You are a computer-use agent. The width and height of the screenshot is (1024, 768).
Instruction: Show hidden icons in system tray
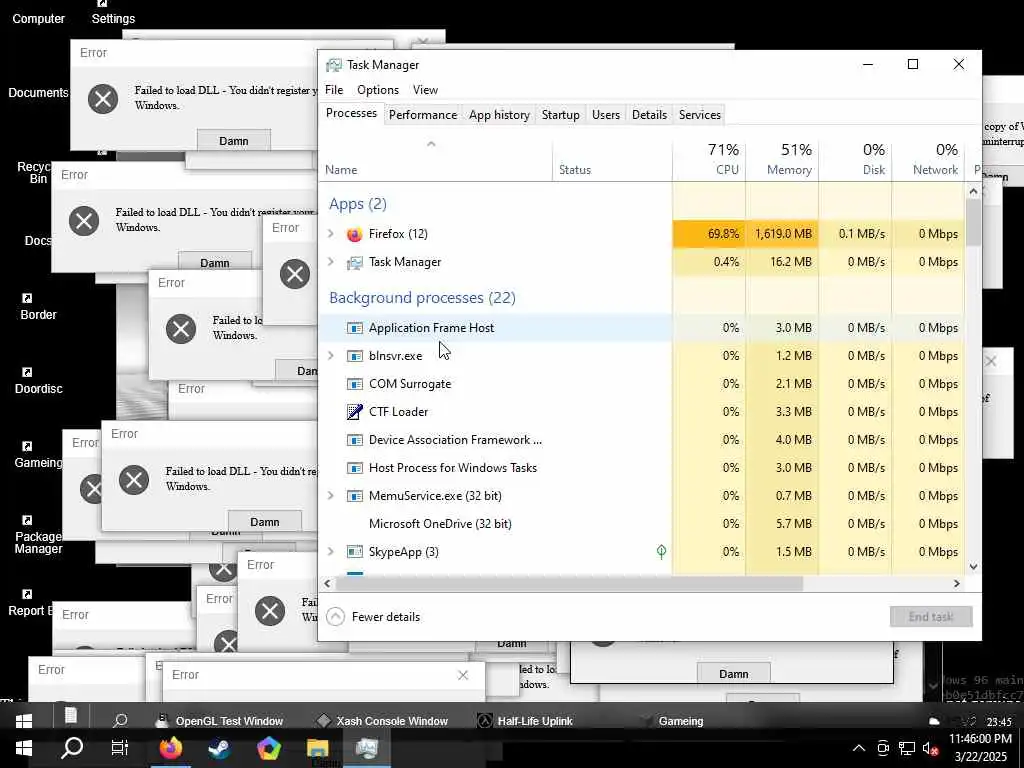pos(859,748)
